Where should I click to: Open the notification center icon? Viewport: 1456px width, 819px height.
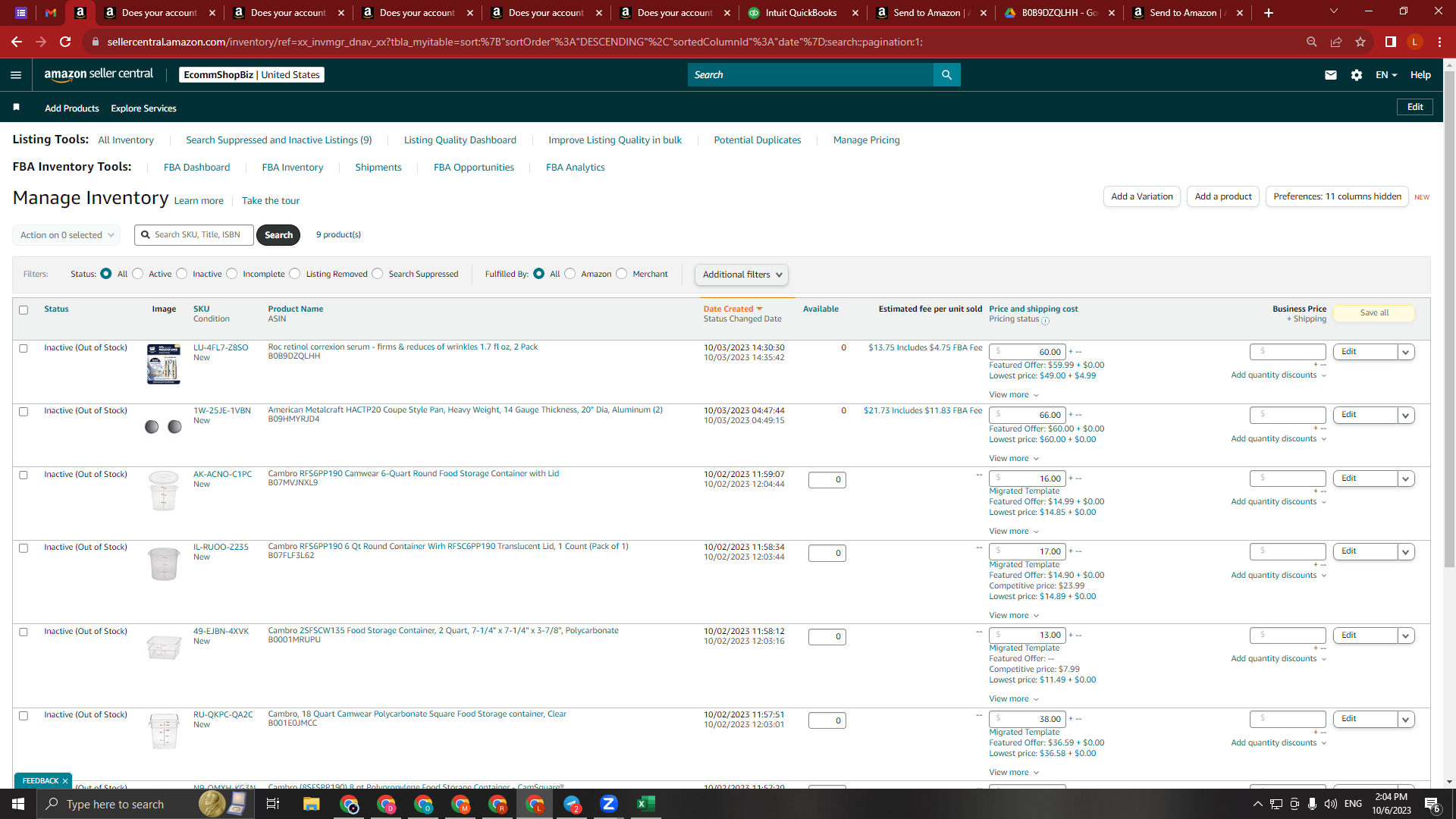click(1432, 804)
